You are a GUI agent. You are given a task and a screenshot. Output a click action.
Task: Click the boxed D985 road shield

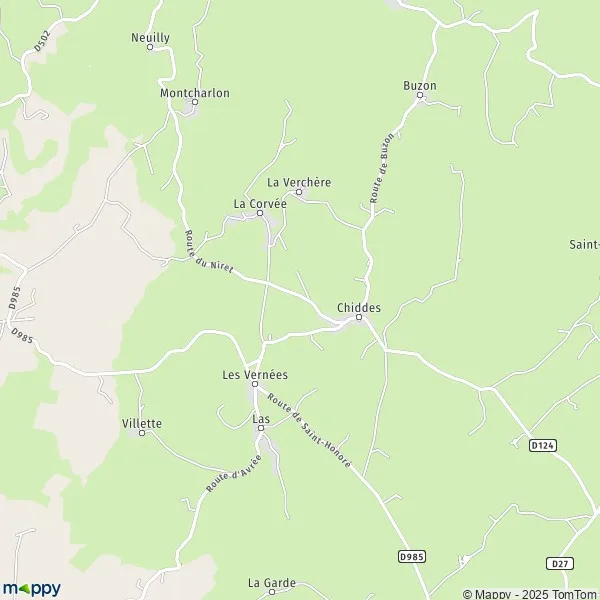(x=412, y=556)
